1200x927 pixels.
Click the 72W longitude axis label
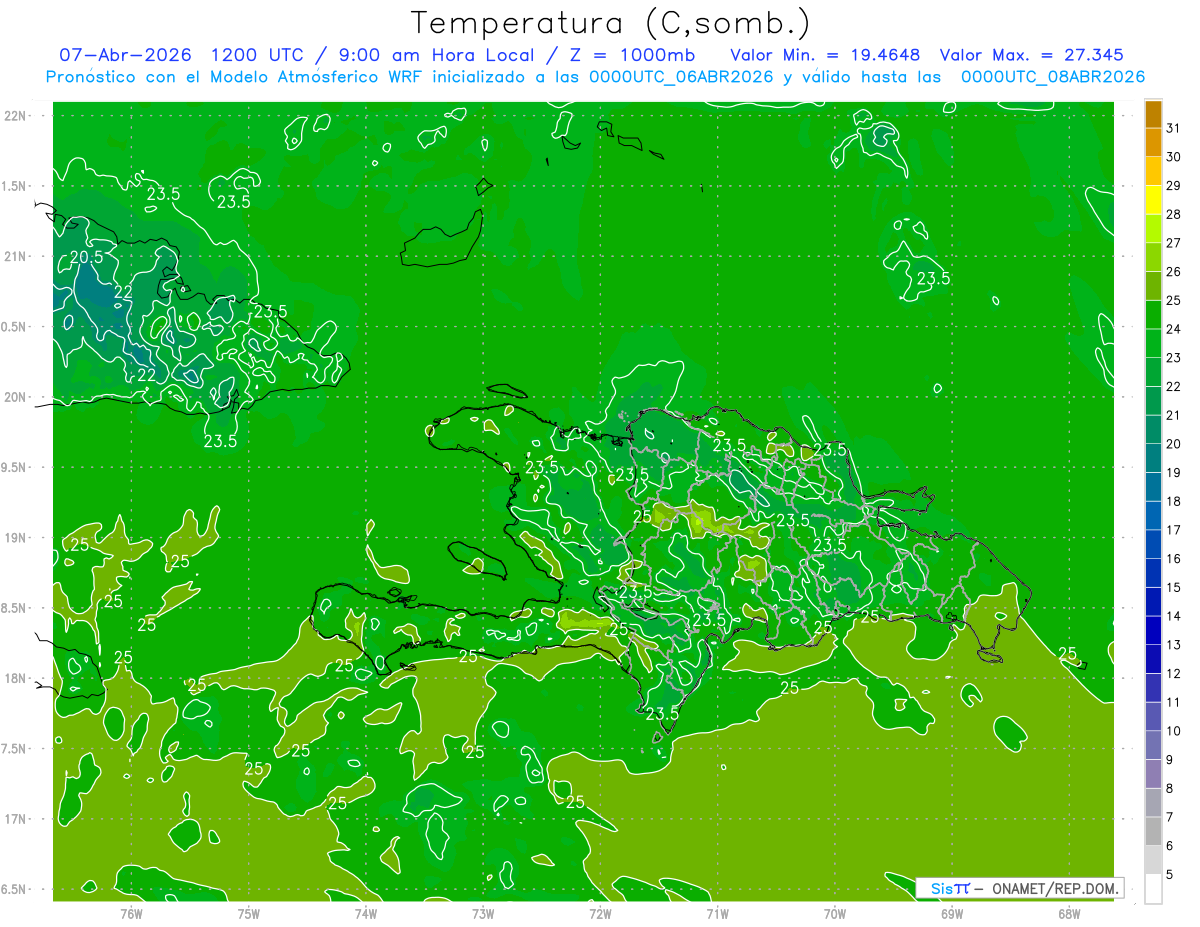click(600, 913)
